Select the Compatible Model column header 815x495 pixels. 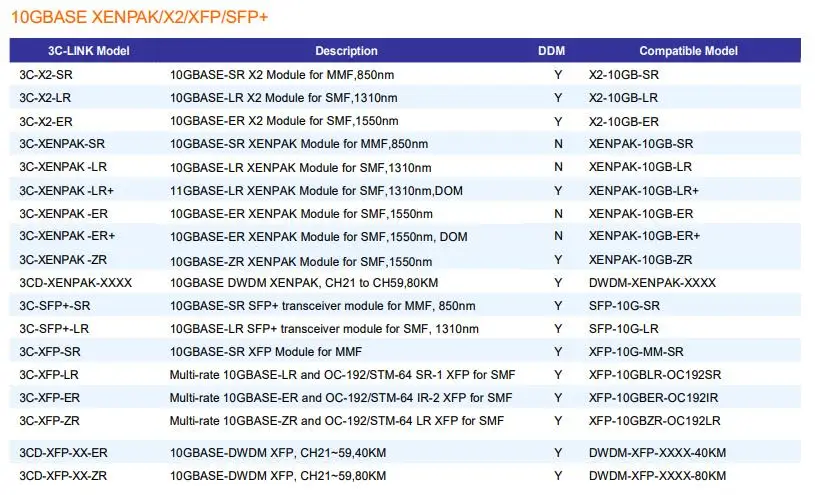click(x=688, y=51)
